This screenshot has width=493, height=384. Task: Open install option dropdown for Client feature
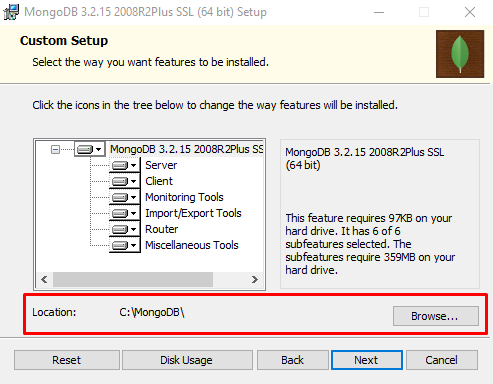click(x=124, y=181)
